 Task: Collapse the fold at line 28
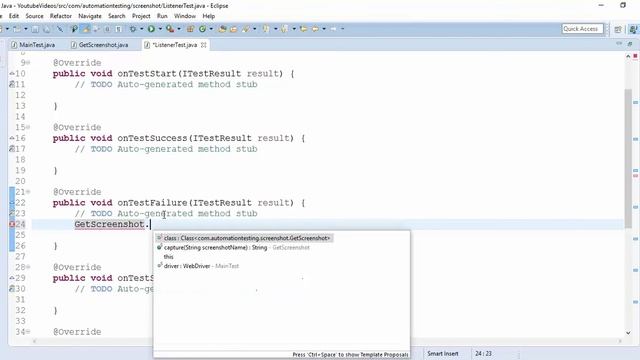click(x=28, y=267)
